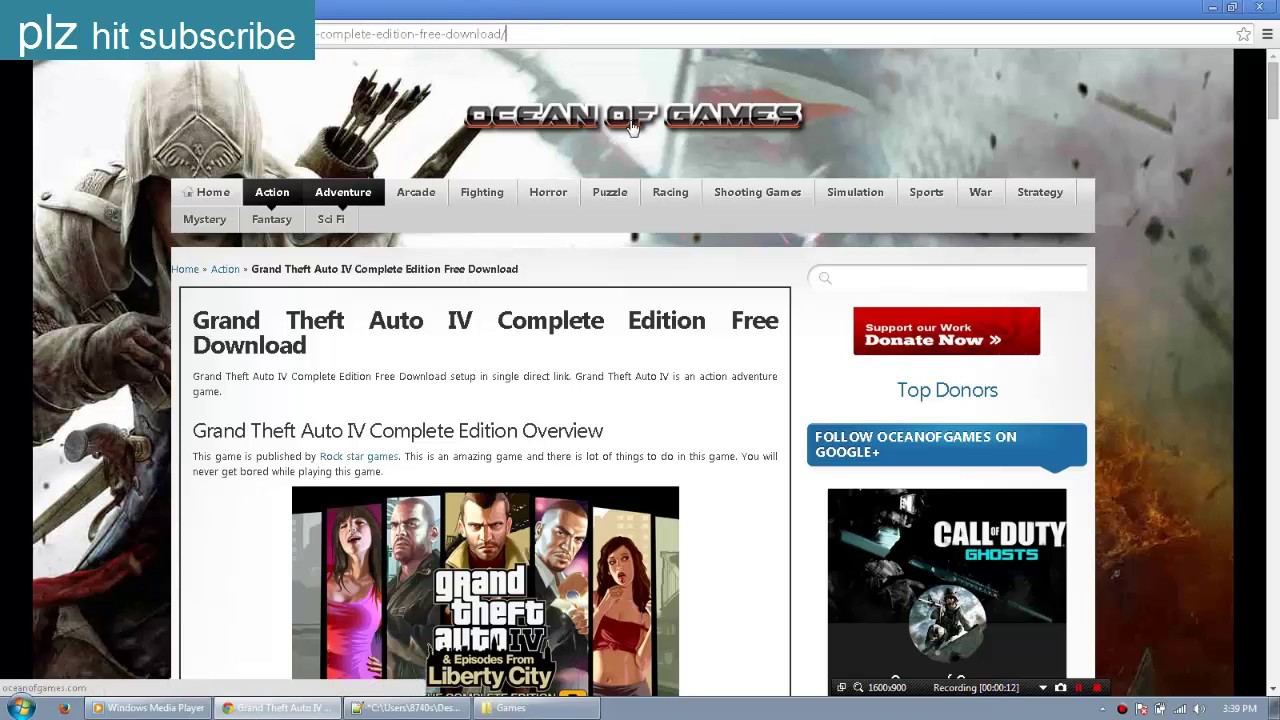
Task: Open the Windows Start button
Action: coord(20,708)
